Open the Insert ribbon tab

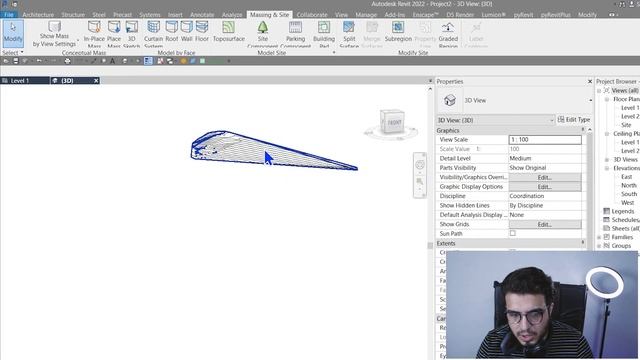click(x=175, y=15)
